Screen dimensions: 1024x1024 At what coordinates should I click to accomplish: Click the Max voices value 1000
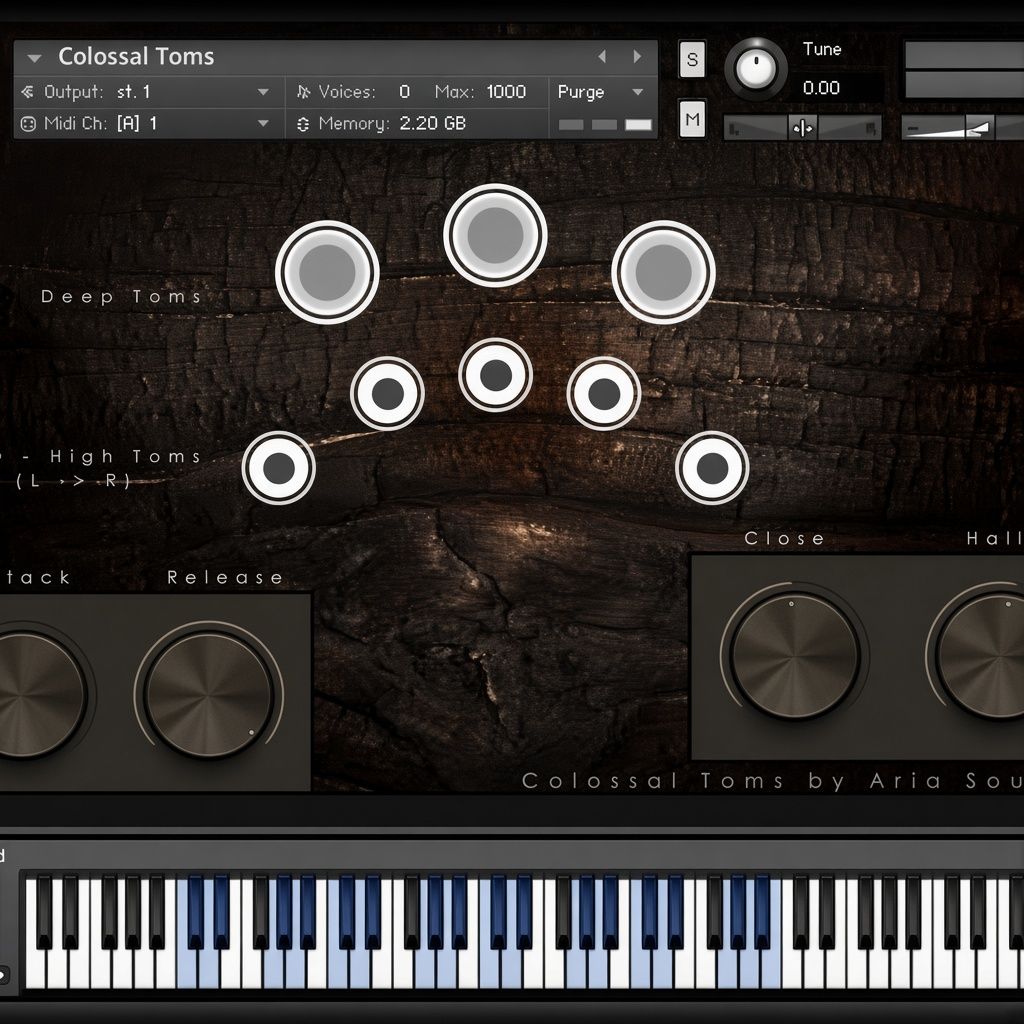(x=506, y=91)
